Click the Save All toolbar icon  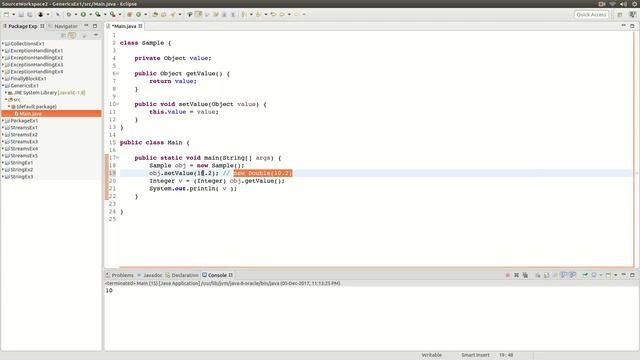pos(30,14)
